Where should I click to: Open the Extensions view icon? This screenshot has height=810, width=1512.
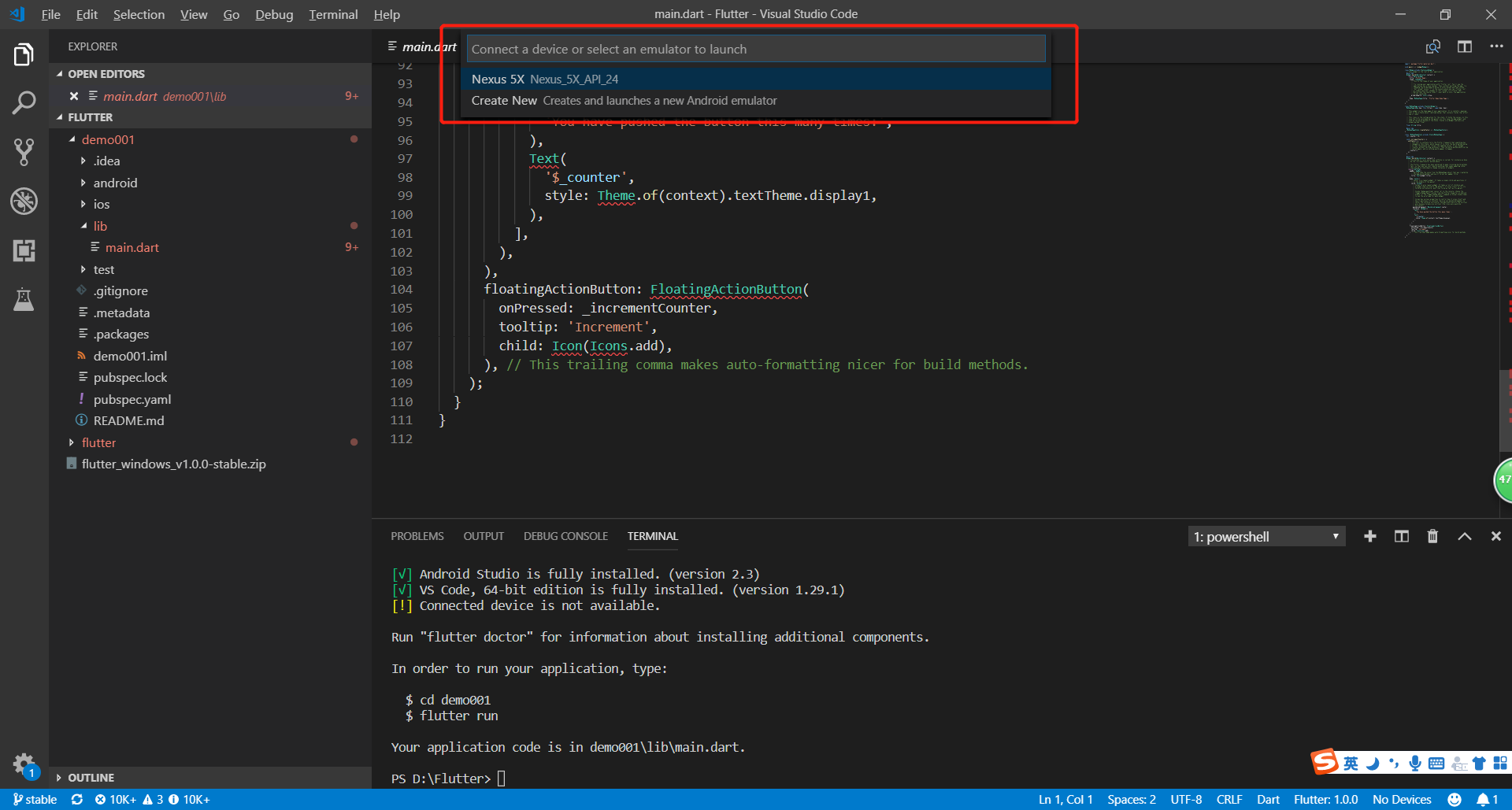[x=24, y=250]
